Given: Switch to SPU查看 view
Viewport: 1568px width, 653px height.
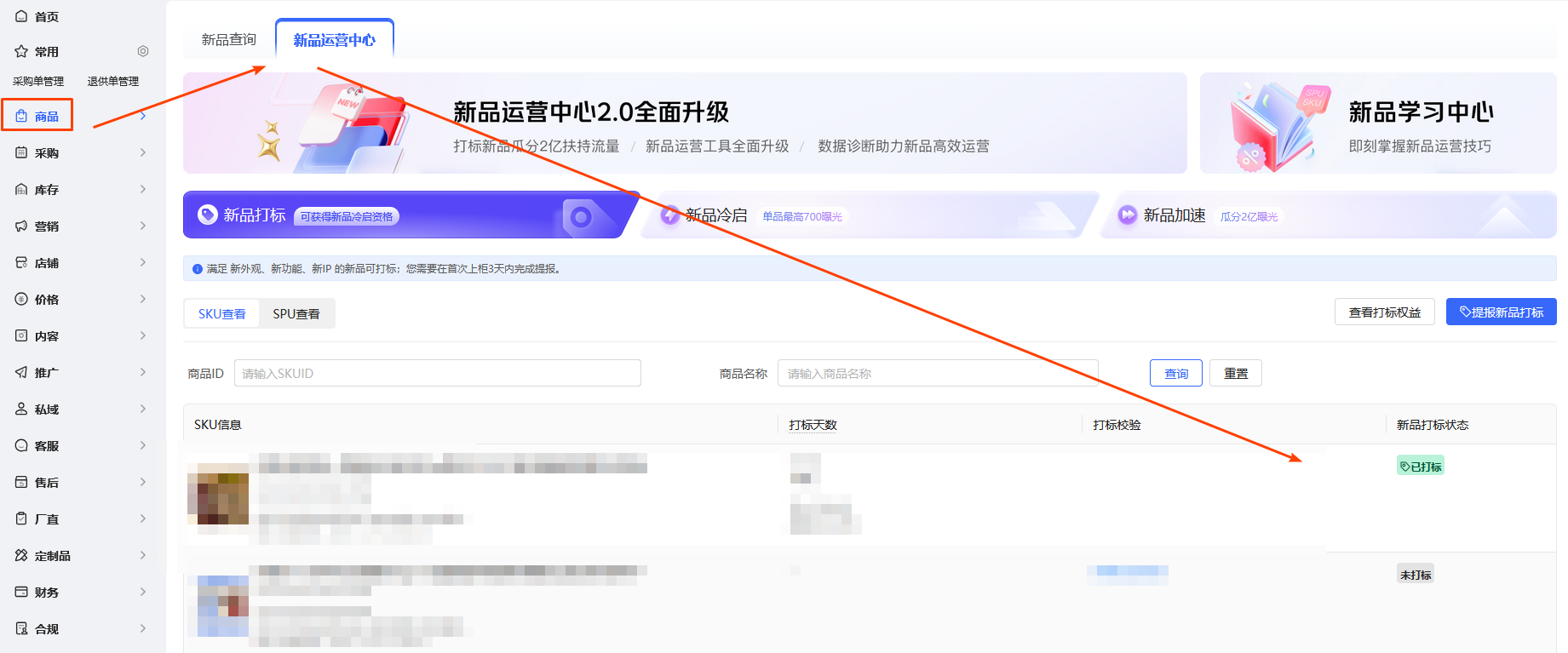Looking at the screenshot, I should coord(296,314).
